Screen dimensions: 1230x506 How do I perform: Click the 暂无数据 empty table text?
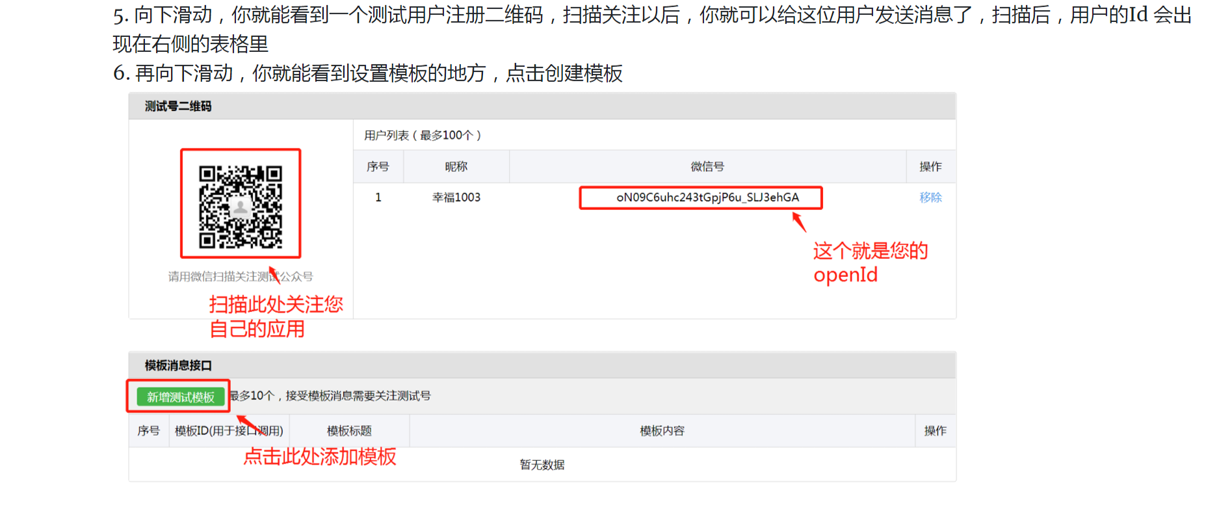click(x=542, y=465)
